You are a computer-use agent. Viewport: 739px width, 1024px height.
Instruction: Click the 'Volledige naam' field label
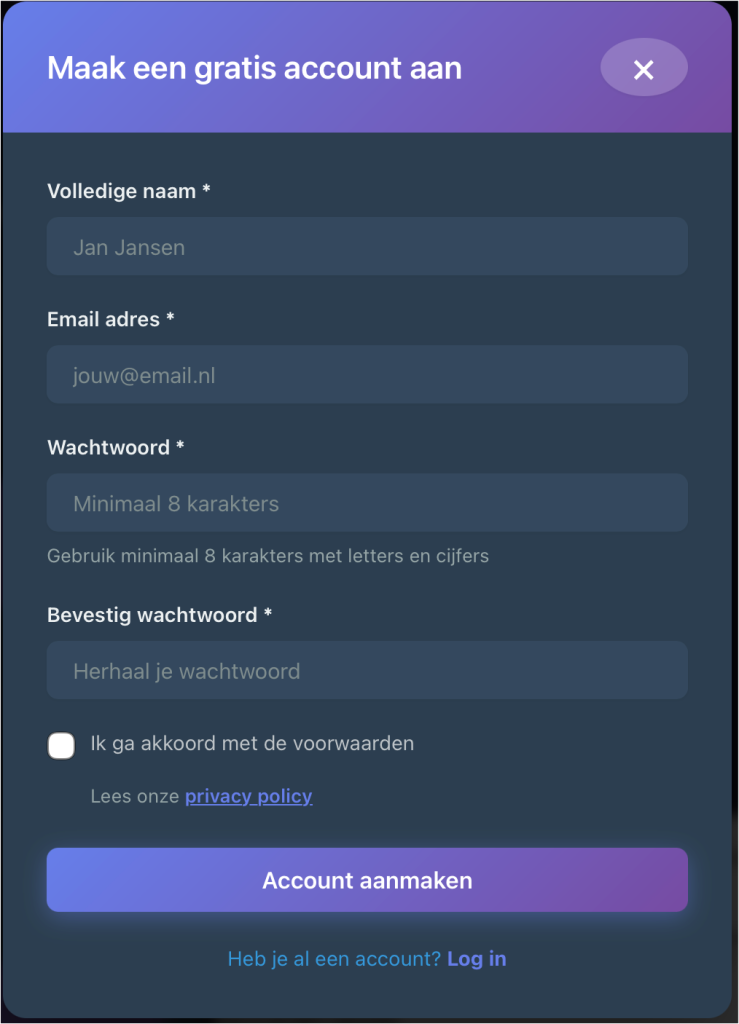click(121, 191)
